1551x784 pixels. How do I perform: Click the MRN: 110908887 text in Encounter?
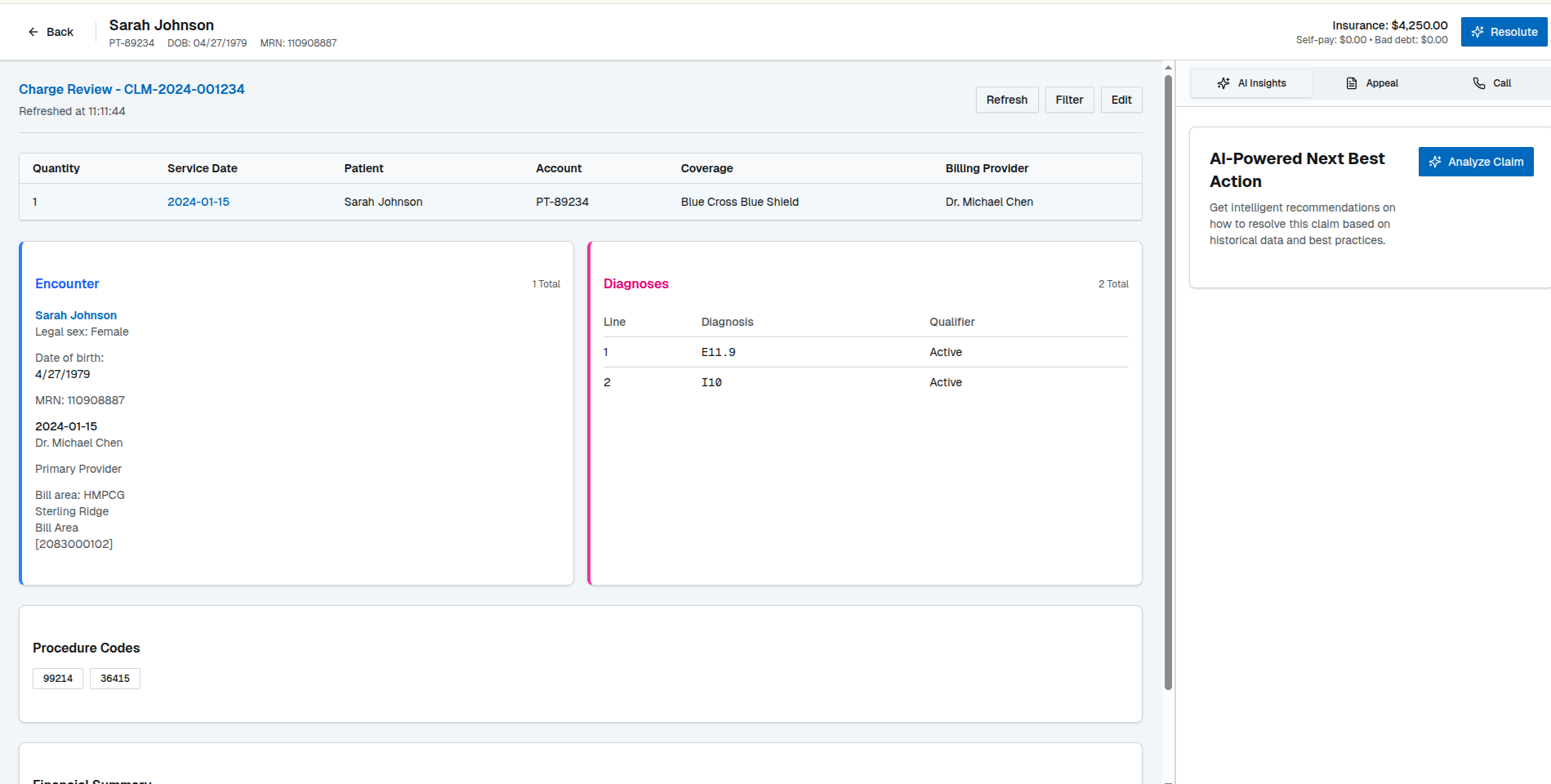(x=80, y=400)
